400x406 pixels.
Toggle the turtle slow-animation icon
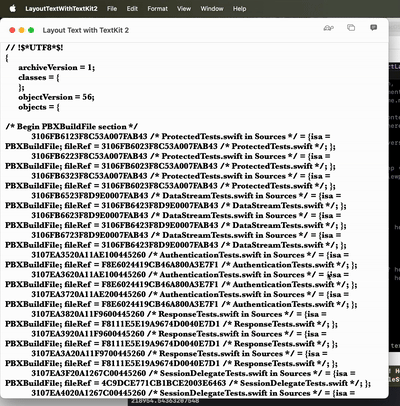pyautogui.click(x=329, y=28)
